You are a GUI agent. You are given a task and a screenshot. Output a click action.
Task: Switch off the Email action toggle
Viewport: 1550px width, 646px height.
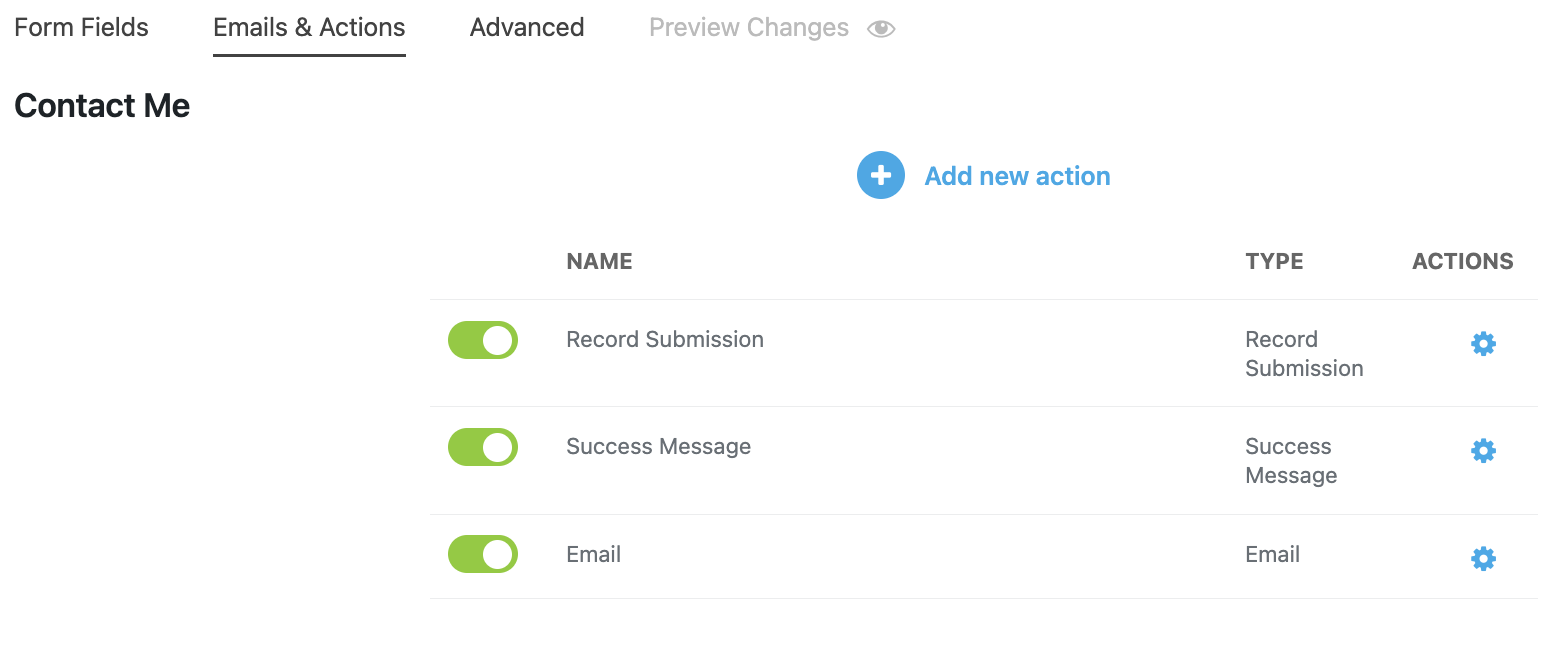coord(483,554)
